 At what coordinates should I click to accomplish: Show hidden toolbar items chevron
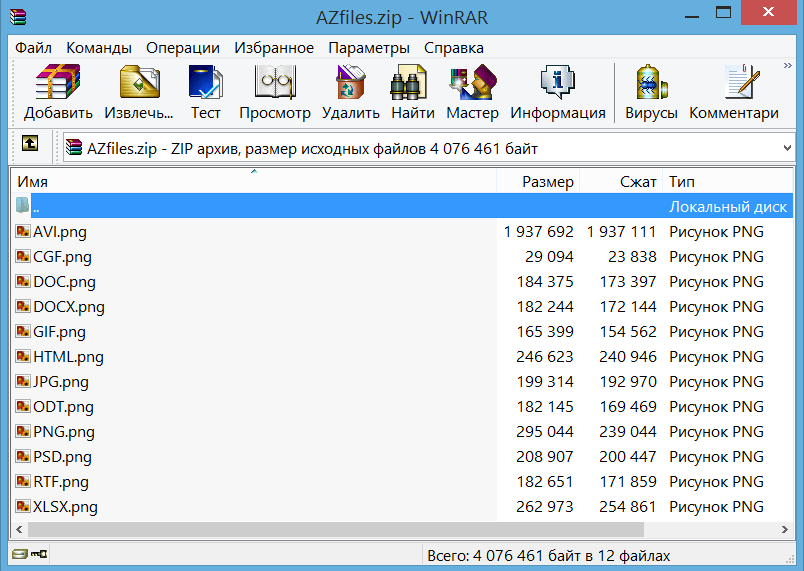coord(788,66)
